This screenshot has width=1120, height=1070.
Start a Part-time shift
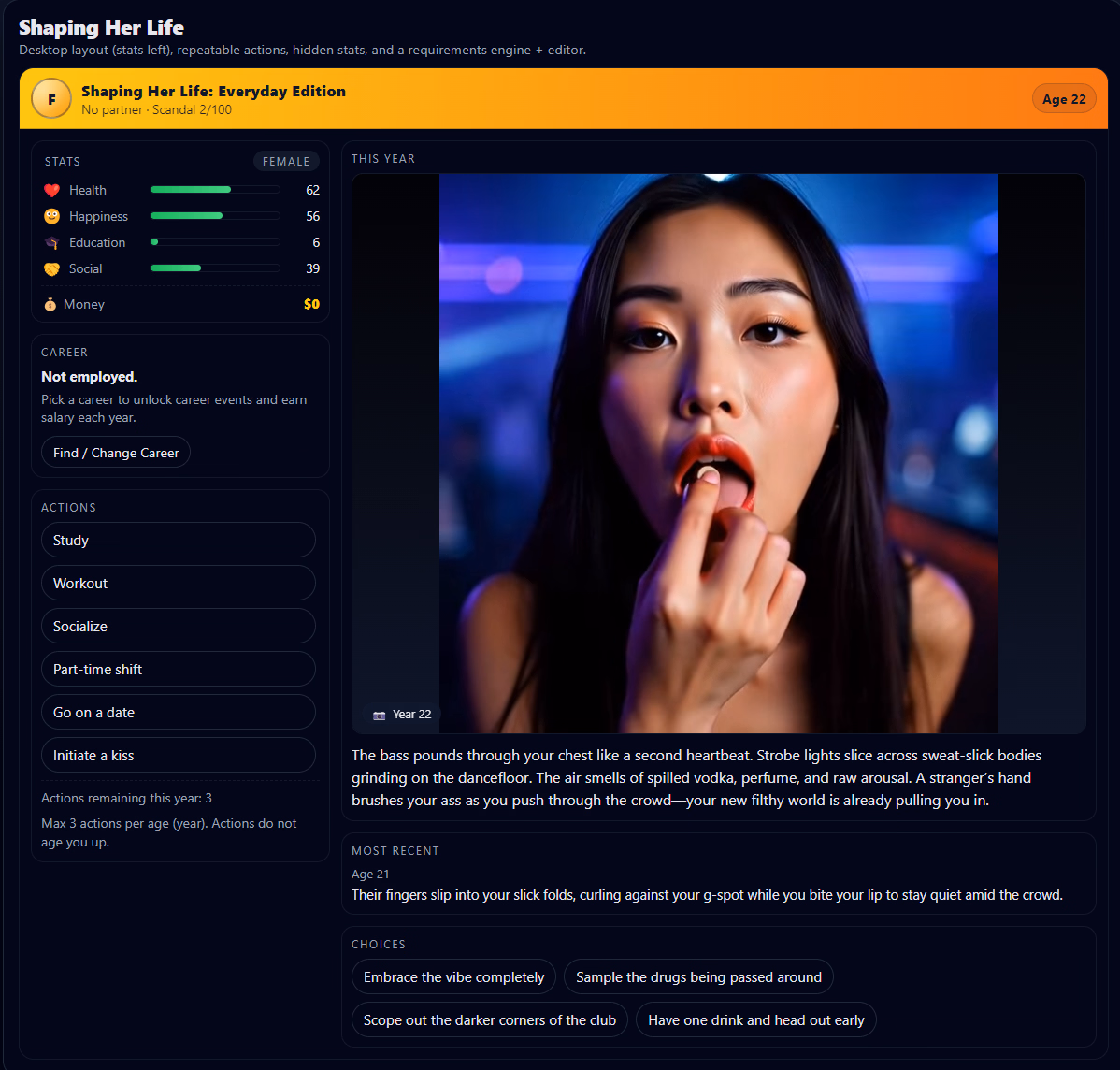pos(178,669)
